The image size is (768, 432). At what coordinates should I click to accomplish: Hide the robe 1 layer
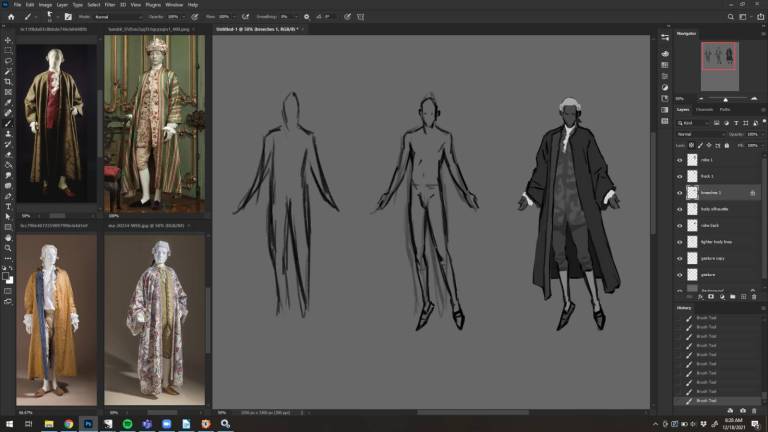(x=680, y=160)
